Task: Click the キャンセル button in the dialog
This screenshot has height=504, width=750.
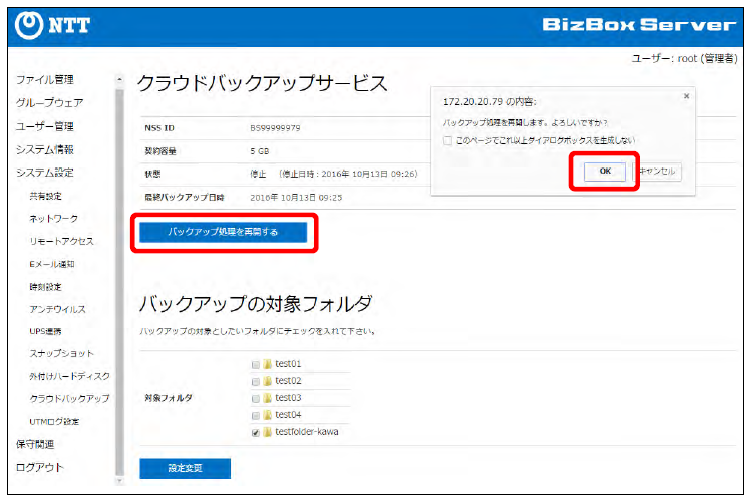Action: point(657,171)
